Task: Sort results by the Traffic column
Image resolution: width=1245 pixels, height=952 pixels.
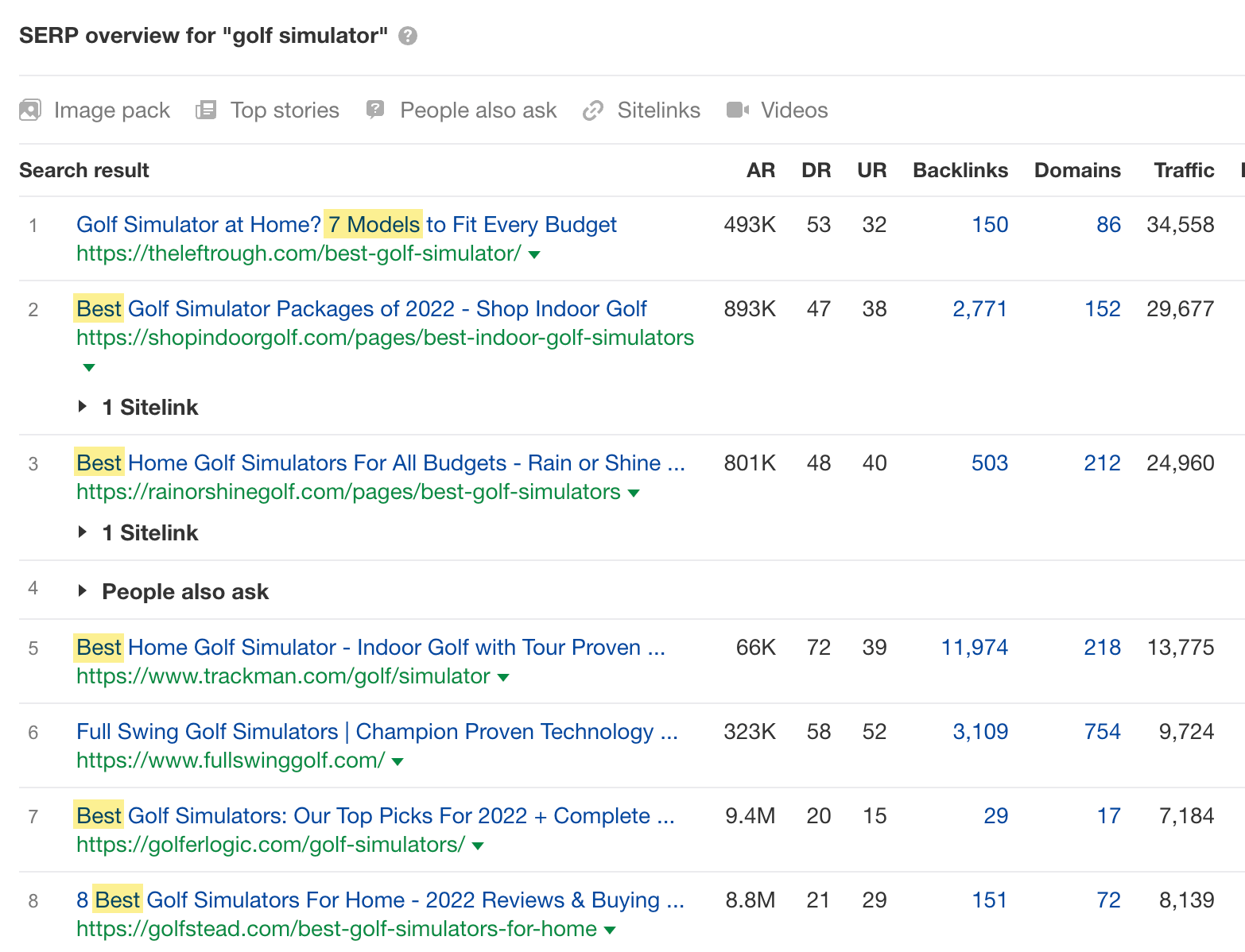Action: [x=1184, y=169]
